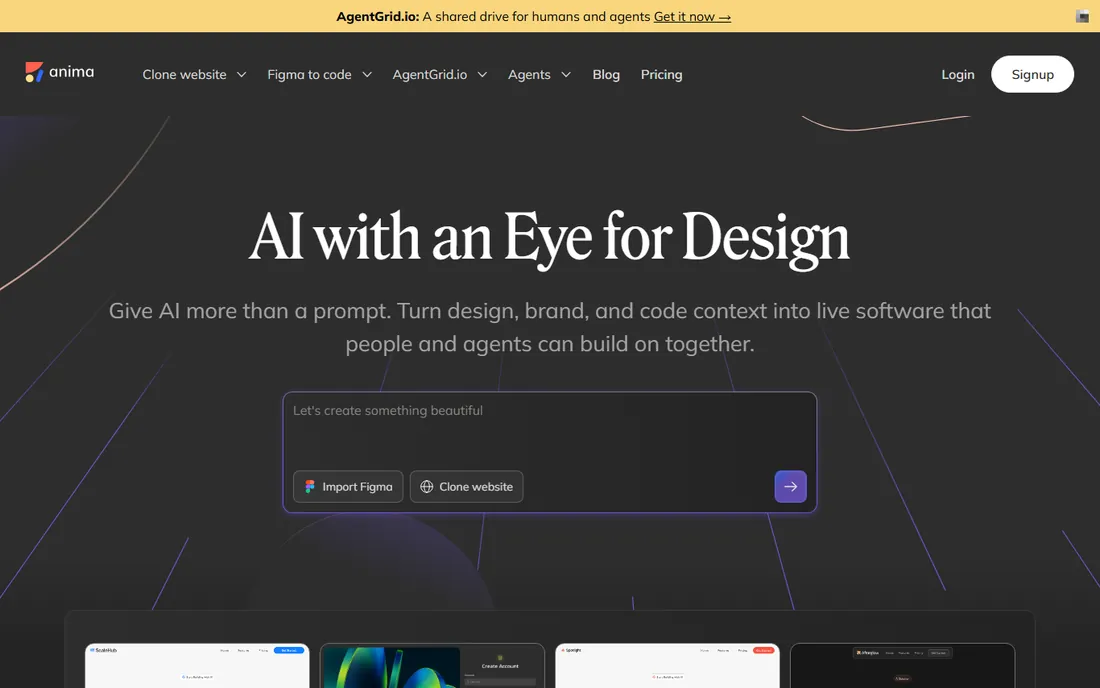Expand the Figma to code nav chevron
Image resolution: width=1100 pixels, height=688 pixels.
click(366, 74)
